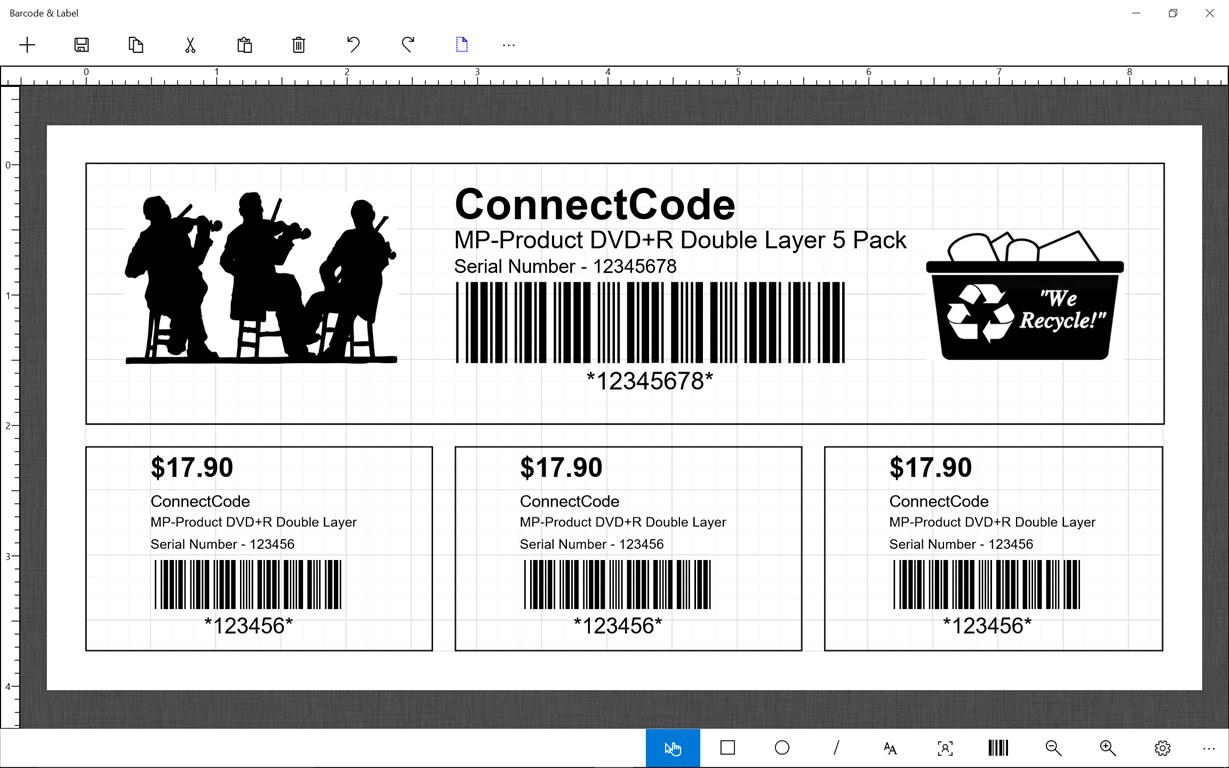Save the current label design
1229x768 pixels.
(x=81, y=44)
